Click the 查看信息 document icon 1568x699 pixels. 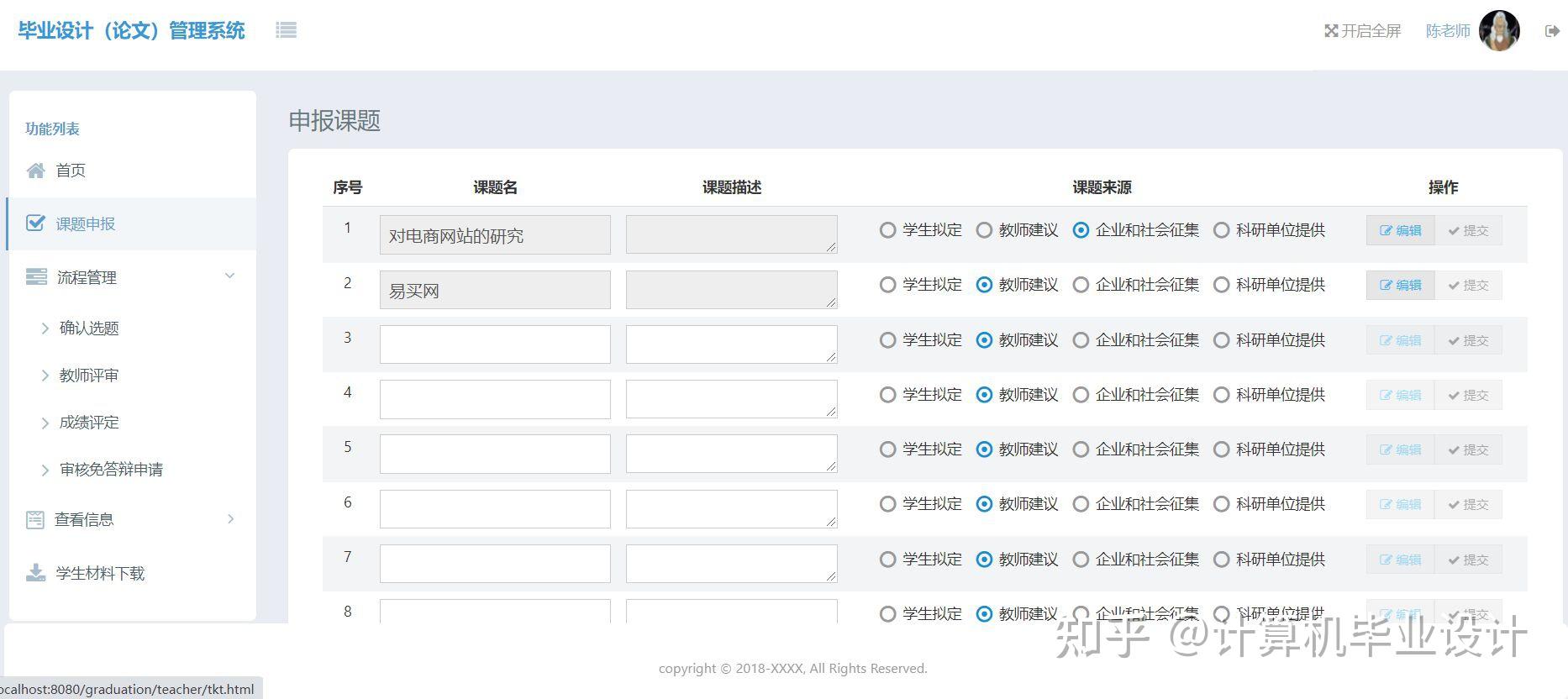(35, 520)
